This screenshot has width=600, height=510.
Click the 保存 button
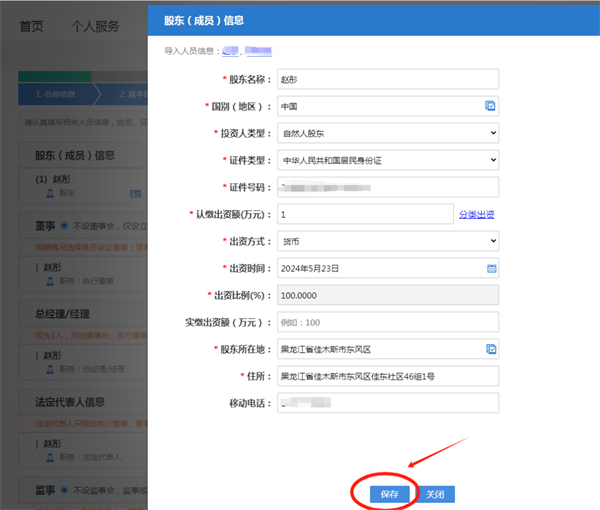389,494
